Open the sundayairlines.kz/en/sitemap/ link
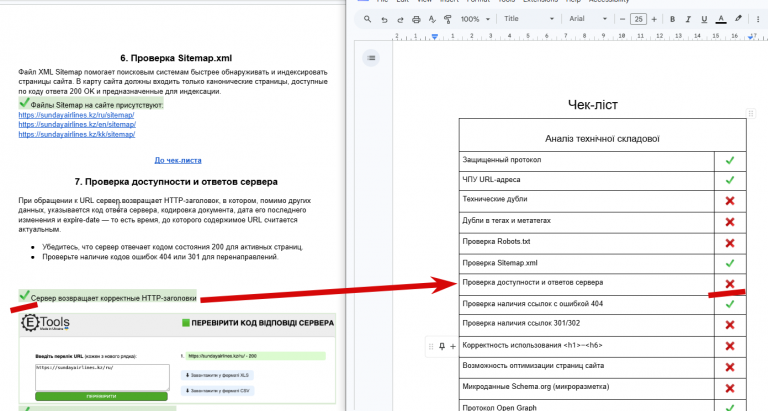 (77, 124)
